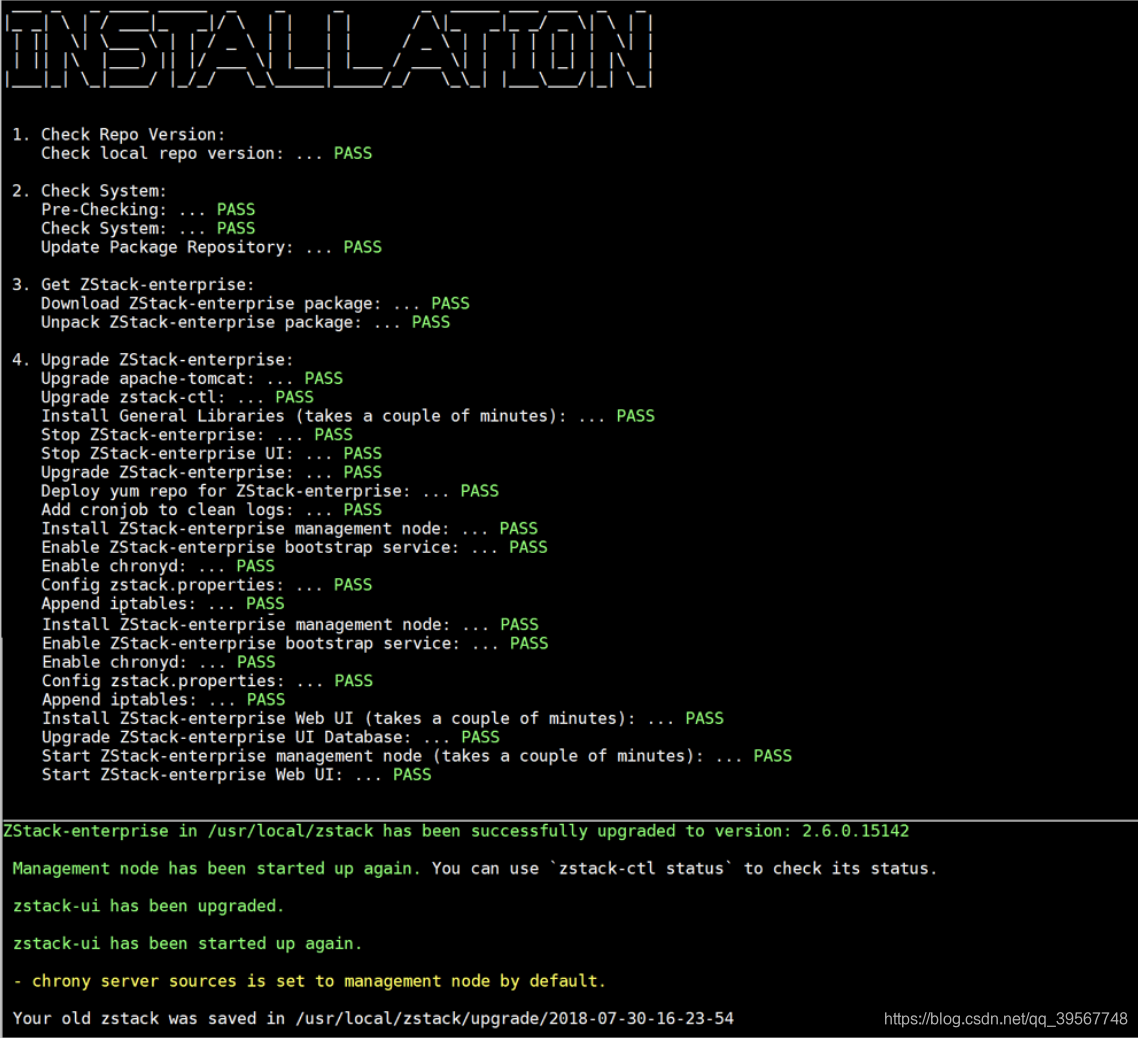1138x1038 pixels.
Task: Click 'Unpack ZStack-enterprise package' line
Action: click(245, 322)
